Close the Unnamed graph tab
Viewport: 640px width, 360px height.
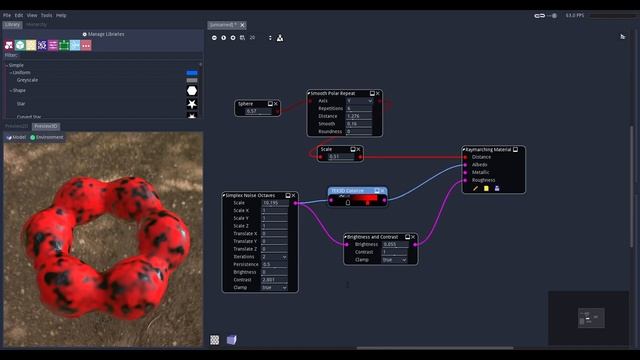242,25
